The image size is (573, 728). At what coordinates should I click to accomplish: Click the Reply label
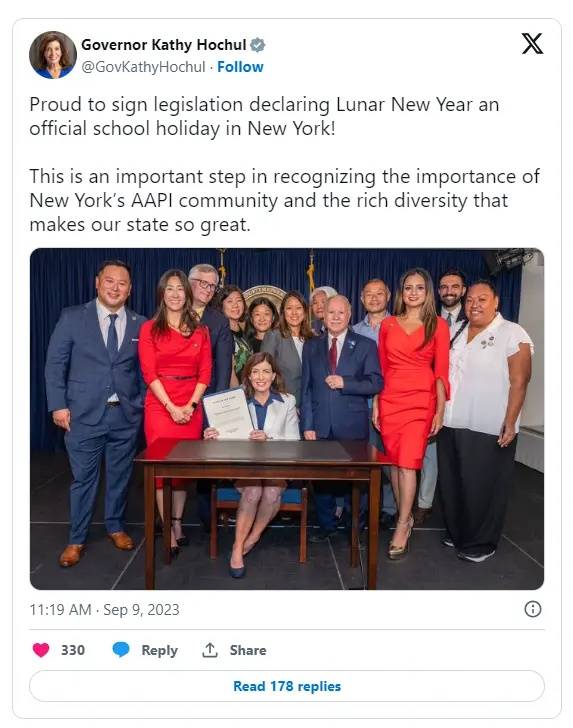[159, 650]
